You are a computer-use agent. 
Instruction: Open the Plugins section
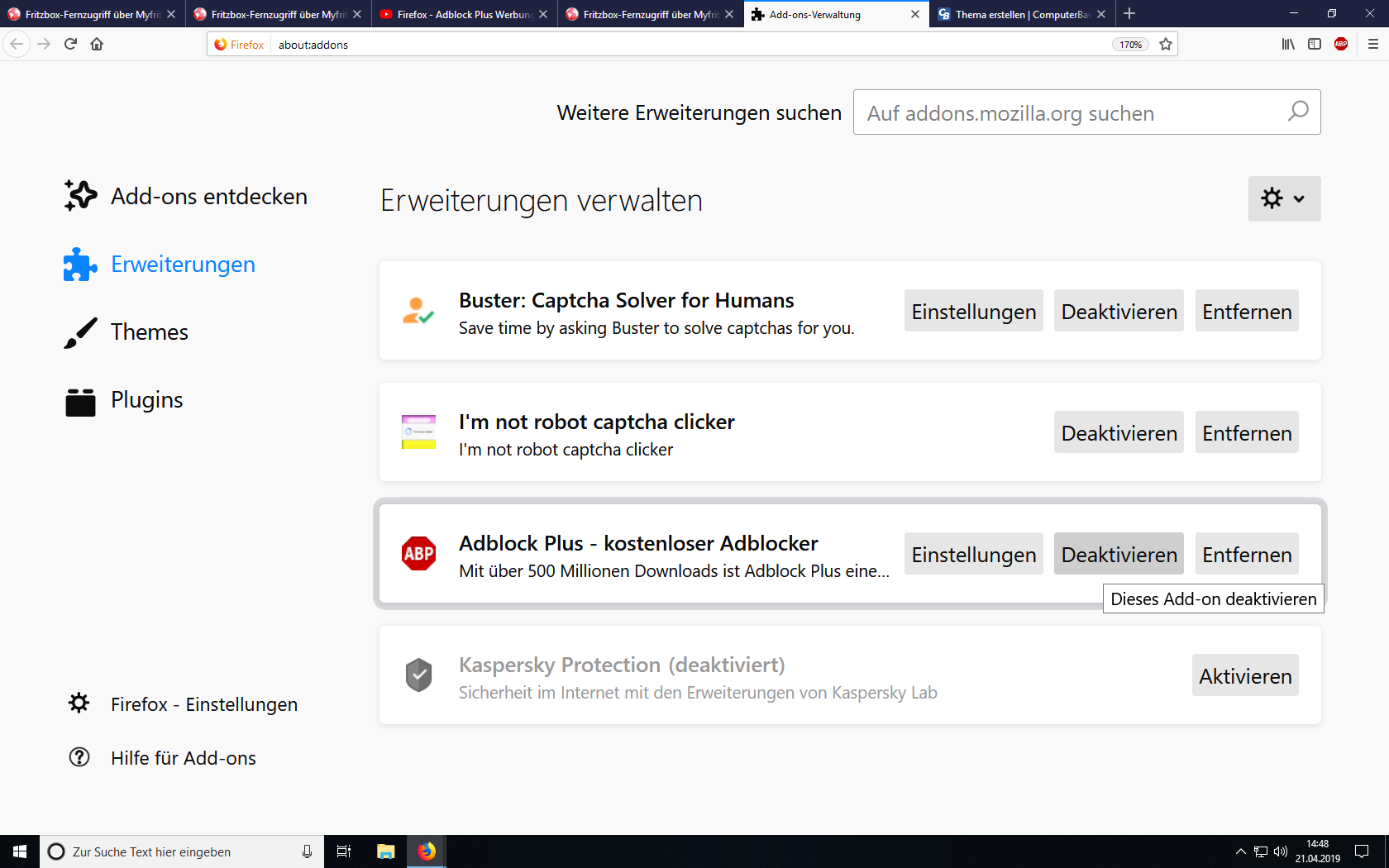[x=146, y=400]
